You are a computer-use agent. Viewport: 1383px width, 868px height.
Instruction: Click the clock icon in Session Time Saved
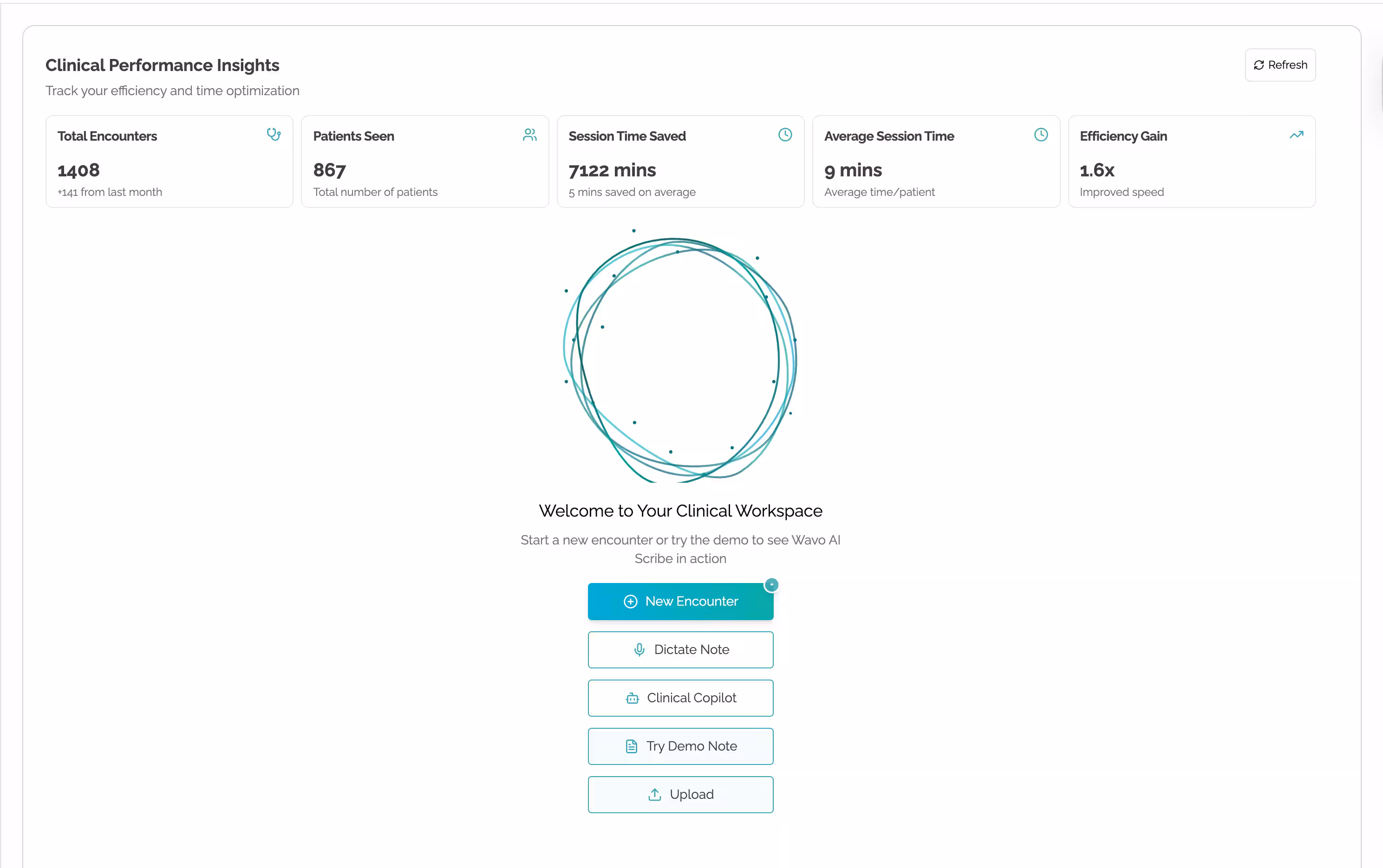coord(785,134)
